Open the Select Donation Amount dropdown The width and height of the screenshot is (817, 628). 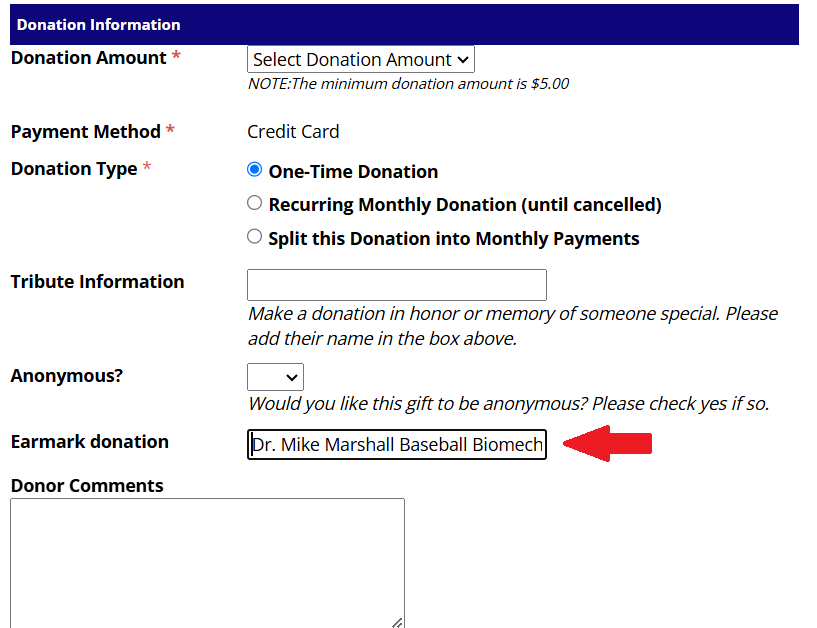click(361, 60)
